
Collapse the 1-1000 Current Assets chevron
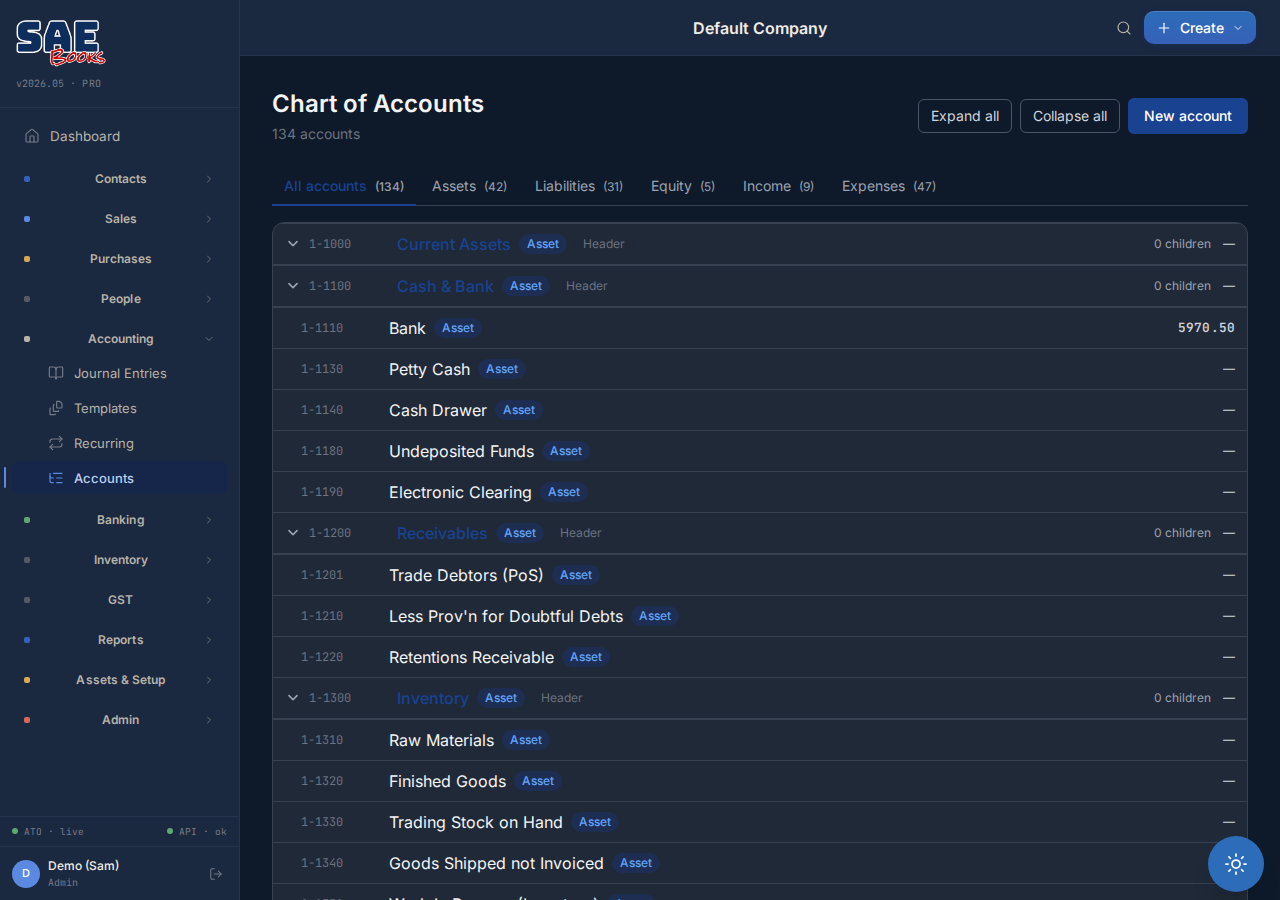293,244
